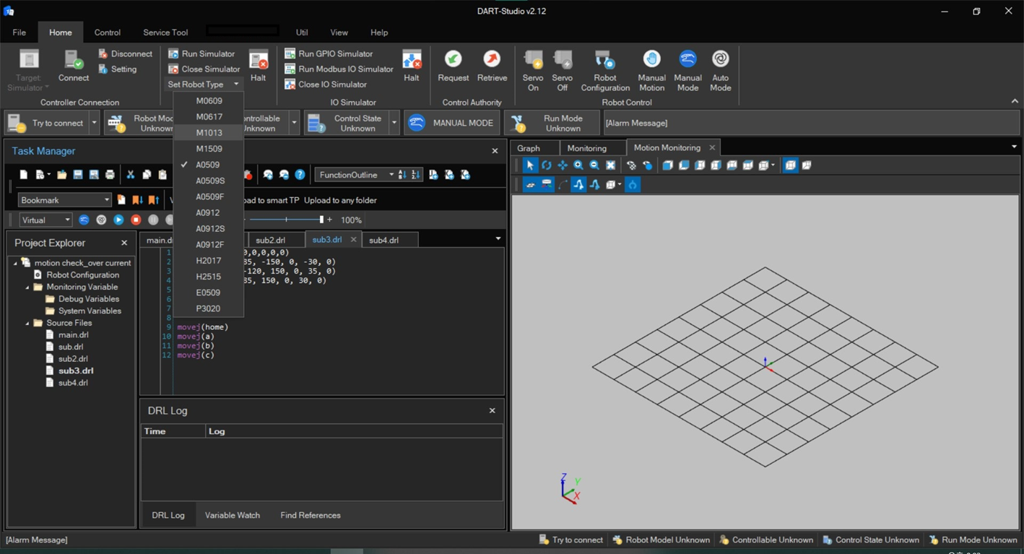
Task: Click the Pan move icon in Motion Monitoring
Action: point(562,165)
